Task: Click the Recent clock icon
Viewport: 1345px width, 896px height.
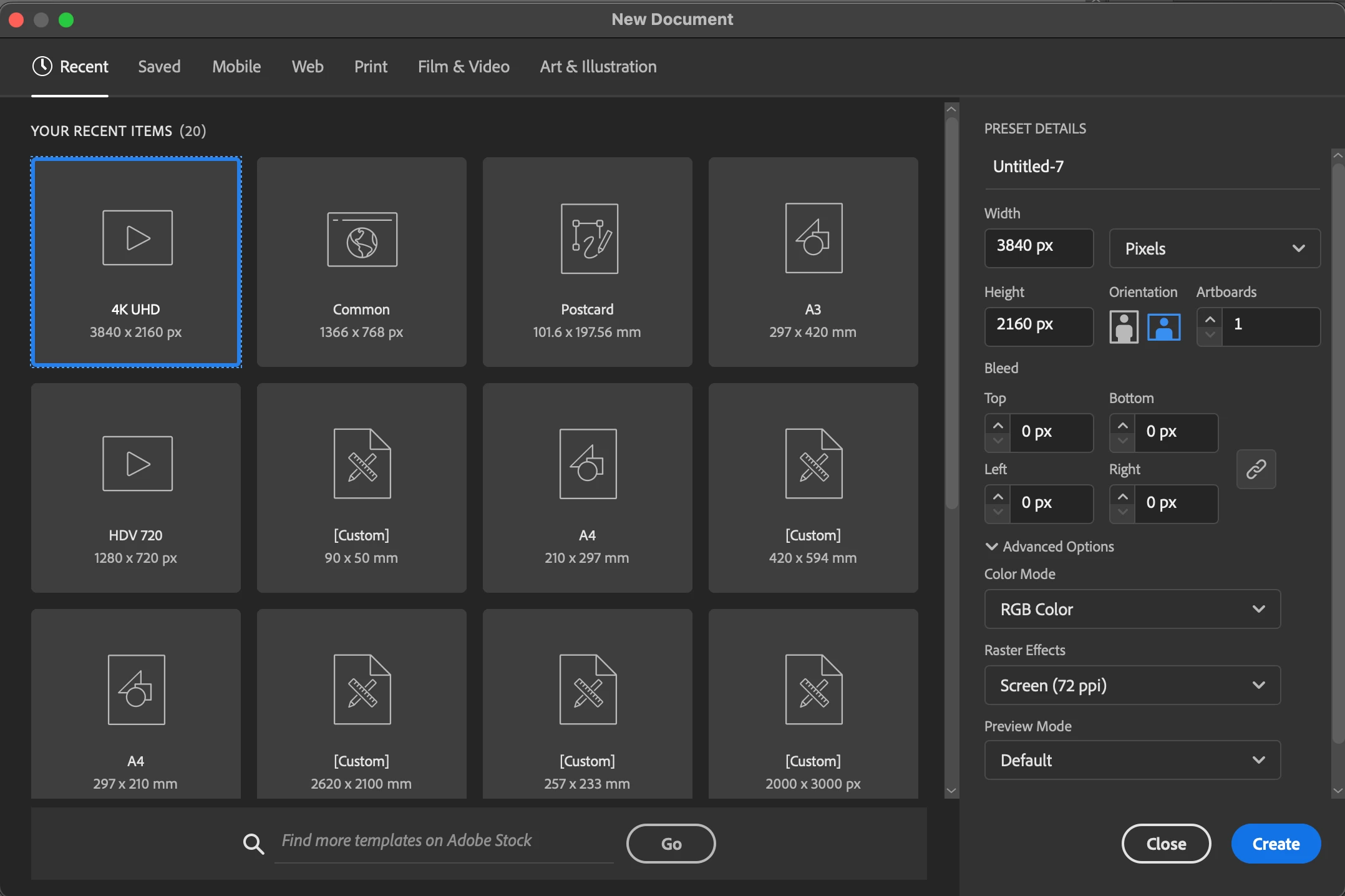Action: point(42,66)
